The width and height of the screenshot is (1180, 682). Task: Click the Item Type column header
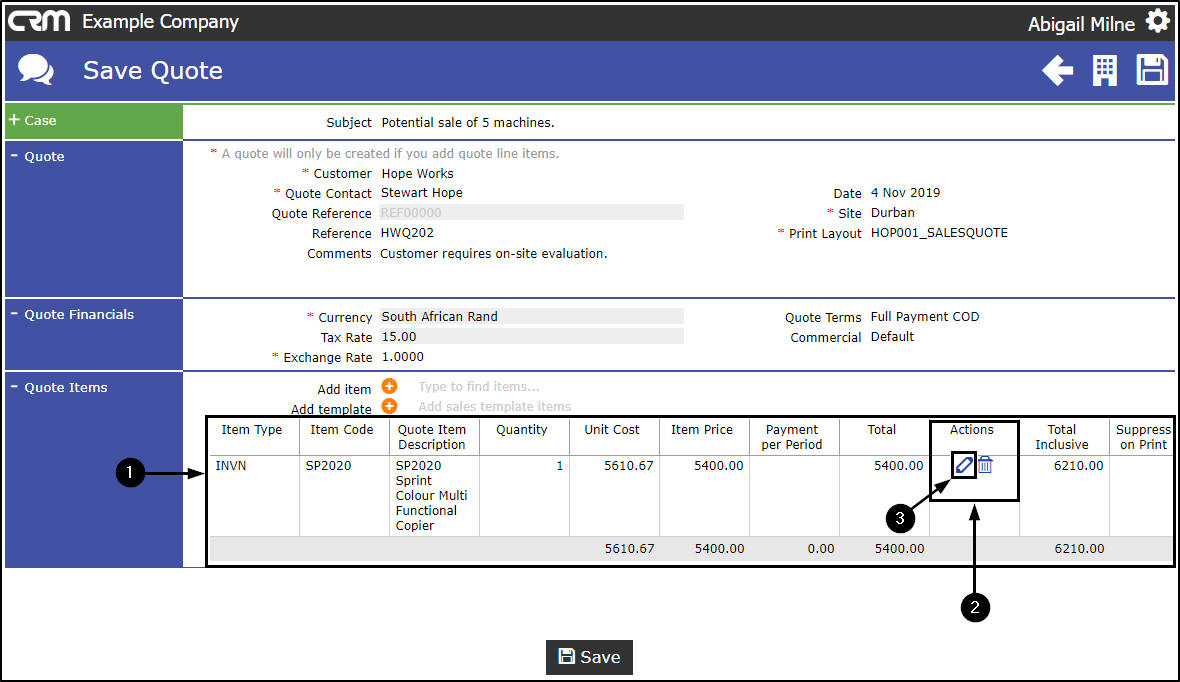tap(251, 430)
